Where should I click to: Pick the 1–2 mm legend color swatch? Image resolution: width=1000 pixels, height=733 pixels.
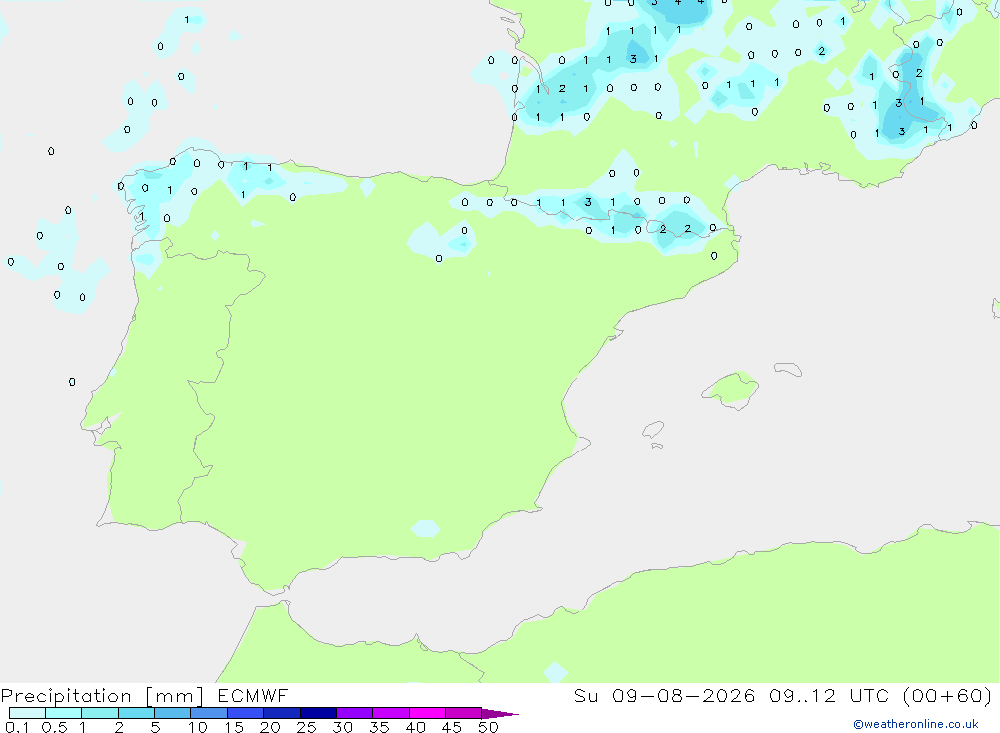point(99,713)
